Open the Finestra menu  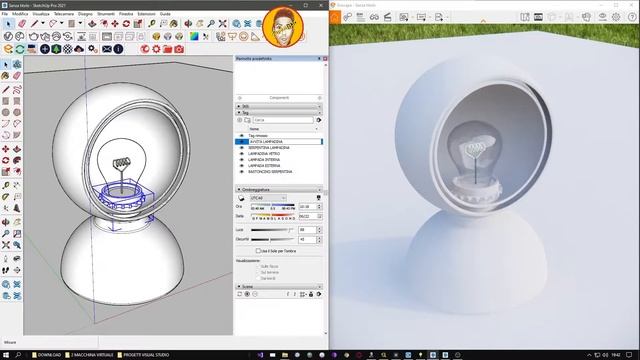(126, 14)
